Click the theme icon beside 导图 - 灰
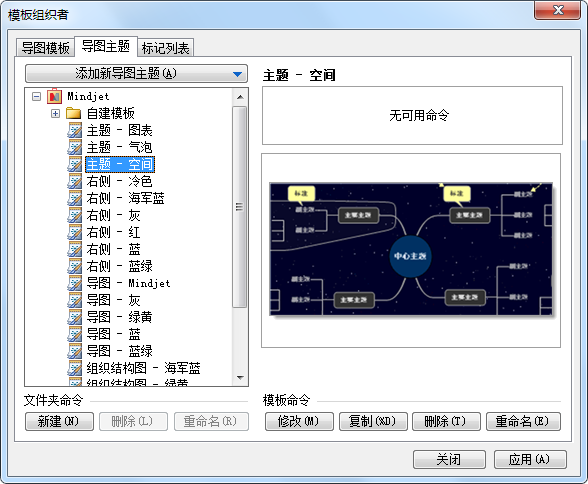Screen dimensions: 588x484 [x=75, y=300]
